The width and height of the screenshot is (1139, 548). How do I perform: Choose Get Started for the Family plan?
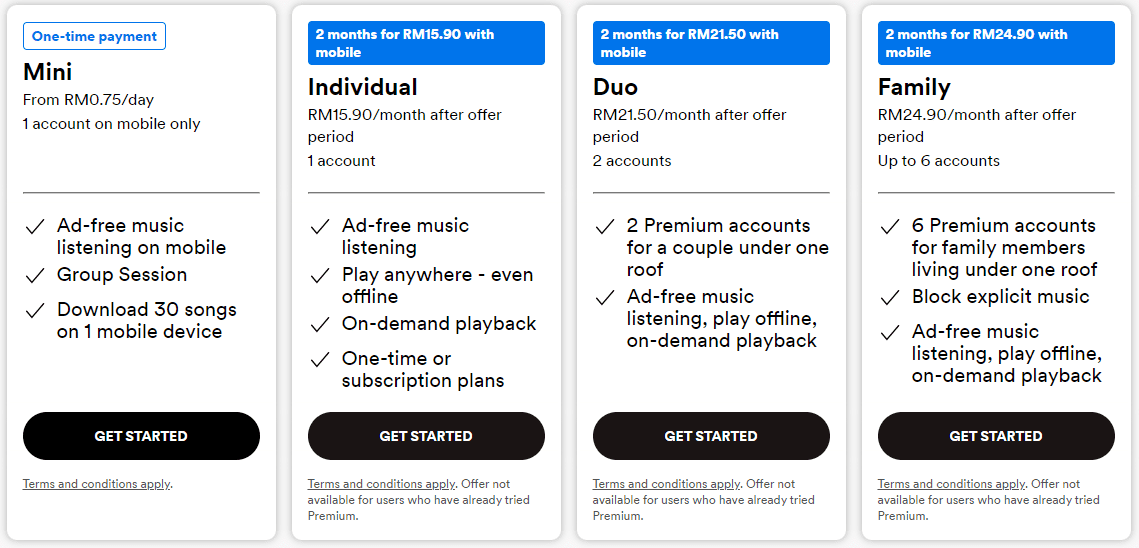(996, 436)
